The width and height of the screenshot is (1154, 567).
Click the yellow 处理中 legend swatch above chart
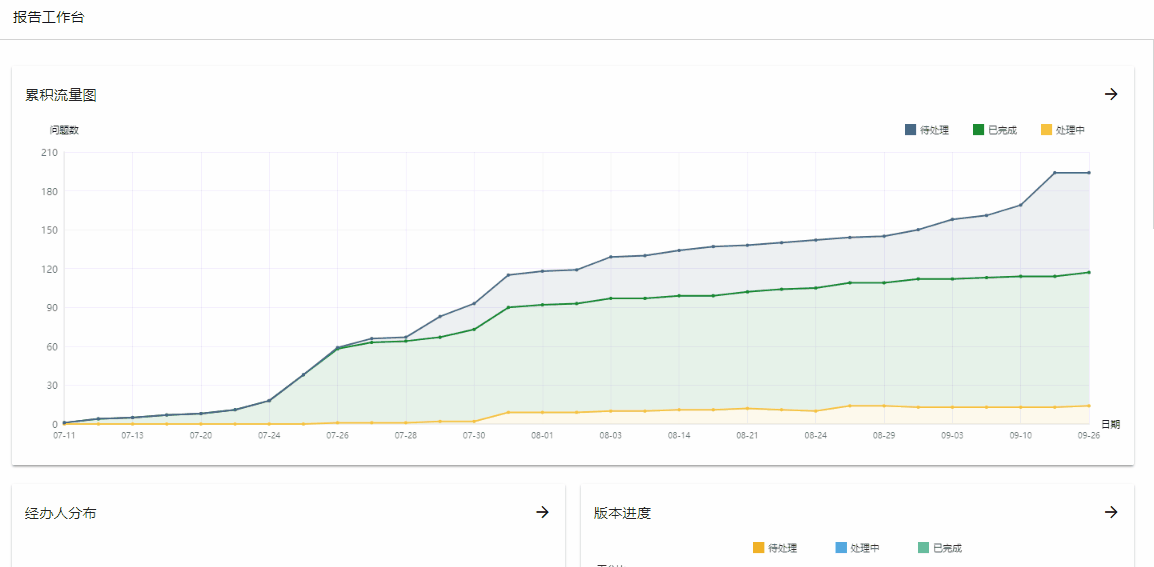[x=1046, y=130]
